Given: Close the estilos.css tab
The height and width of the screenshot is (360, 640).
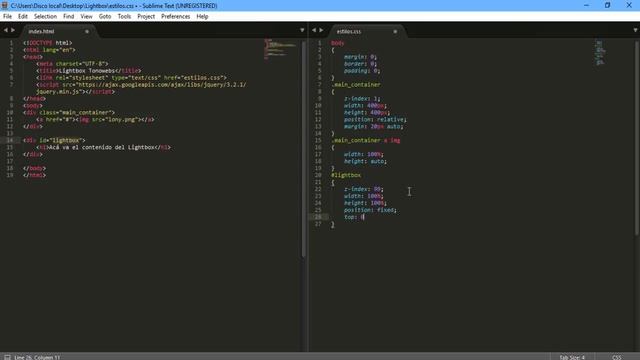Looking at the screenshot, I should [395, 31].
